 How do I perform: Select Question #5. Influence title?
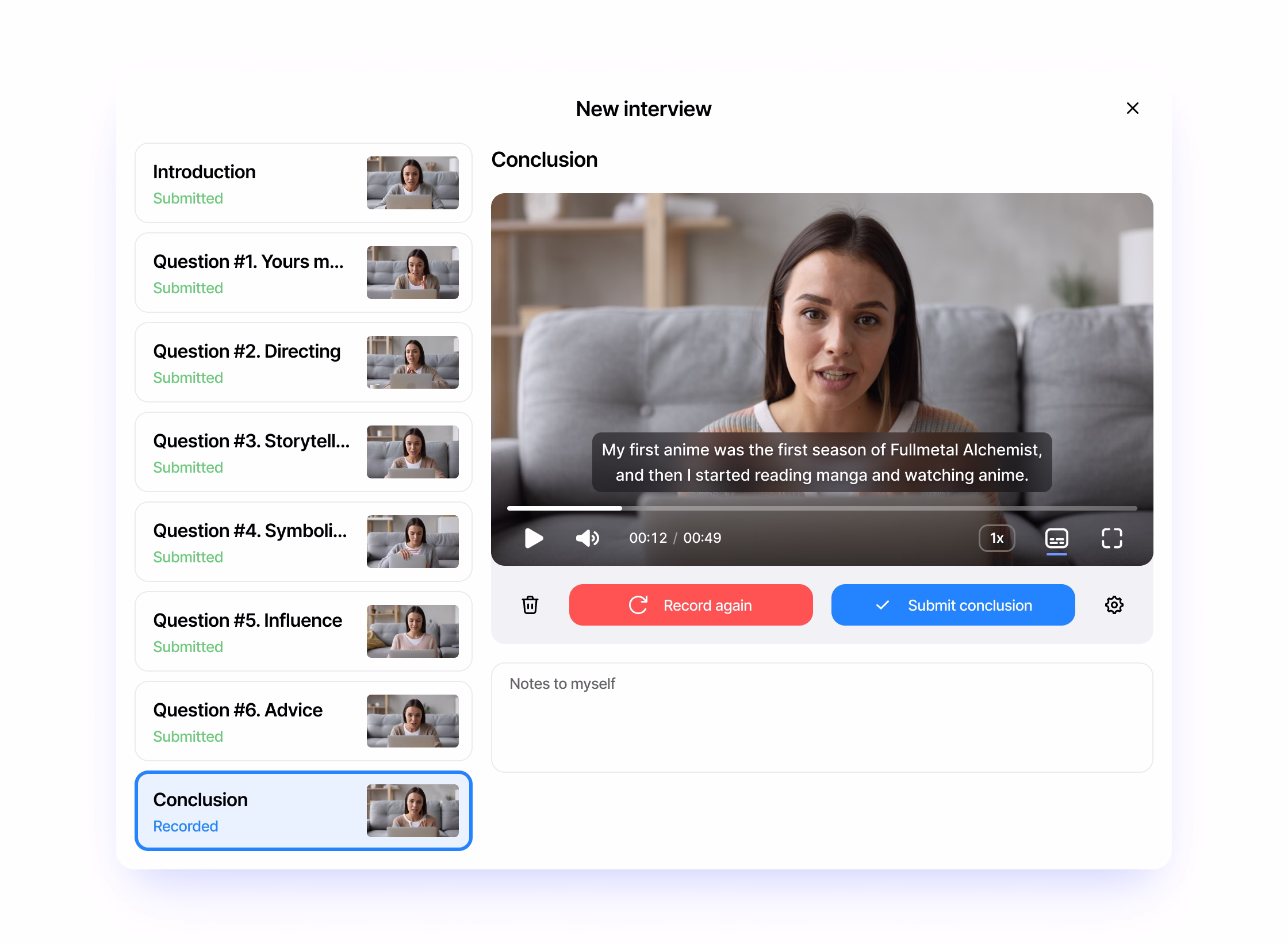(247, 620)
